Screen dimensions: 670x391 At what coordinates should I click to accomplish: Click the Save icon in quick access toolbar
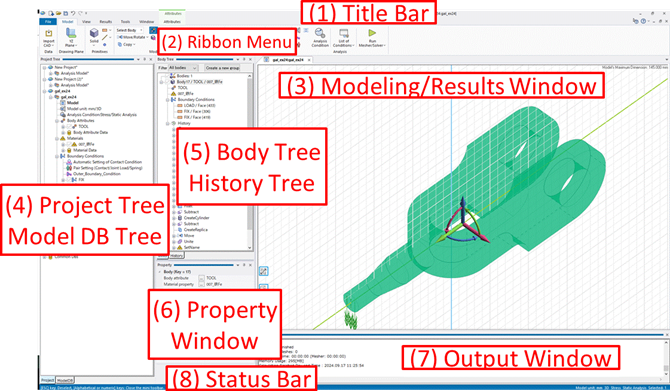pos(65,14)
